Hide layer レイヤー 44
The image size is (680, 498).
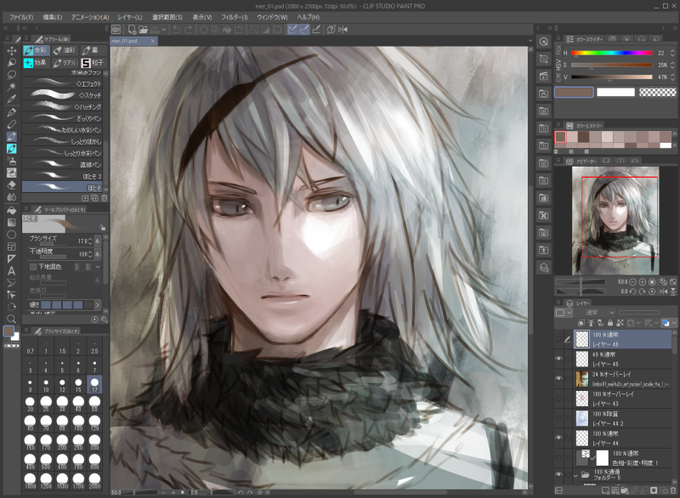(559, 438)
